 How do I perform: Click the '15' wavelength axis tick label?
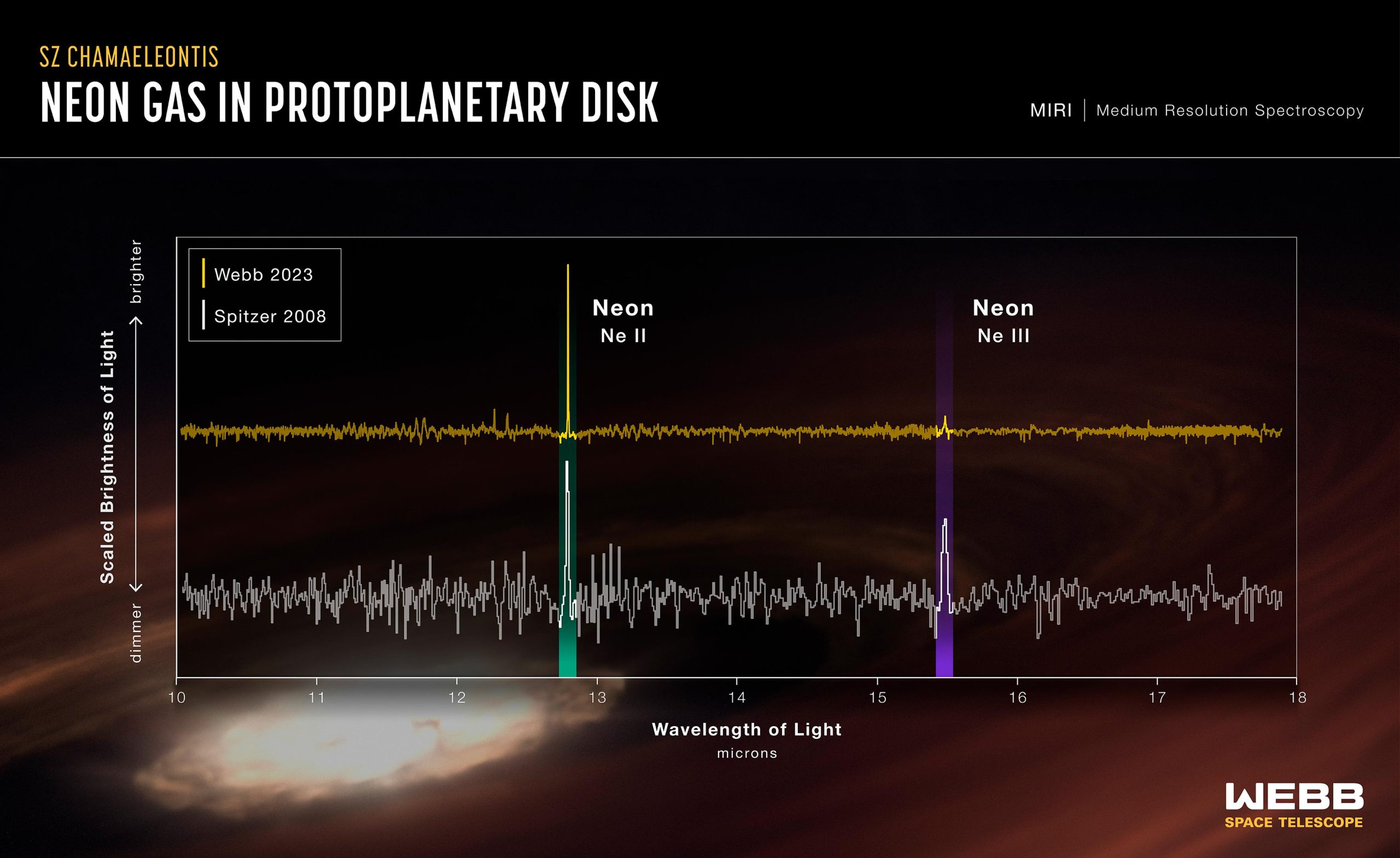coord(877,698)
